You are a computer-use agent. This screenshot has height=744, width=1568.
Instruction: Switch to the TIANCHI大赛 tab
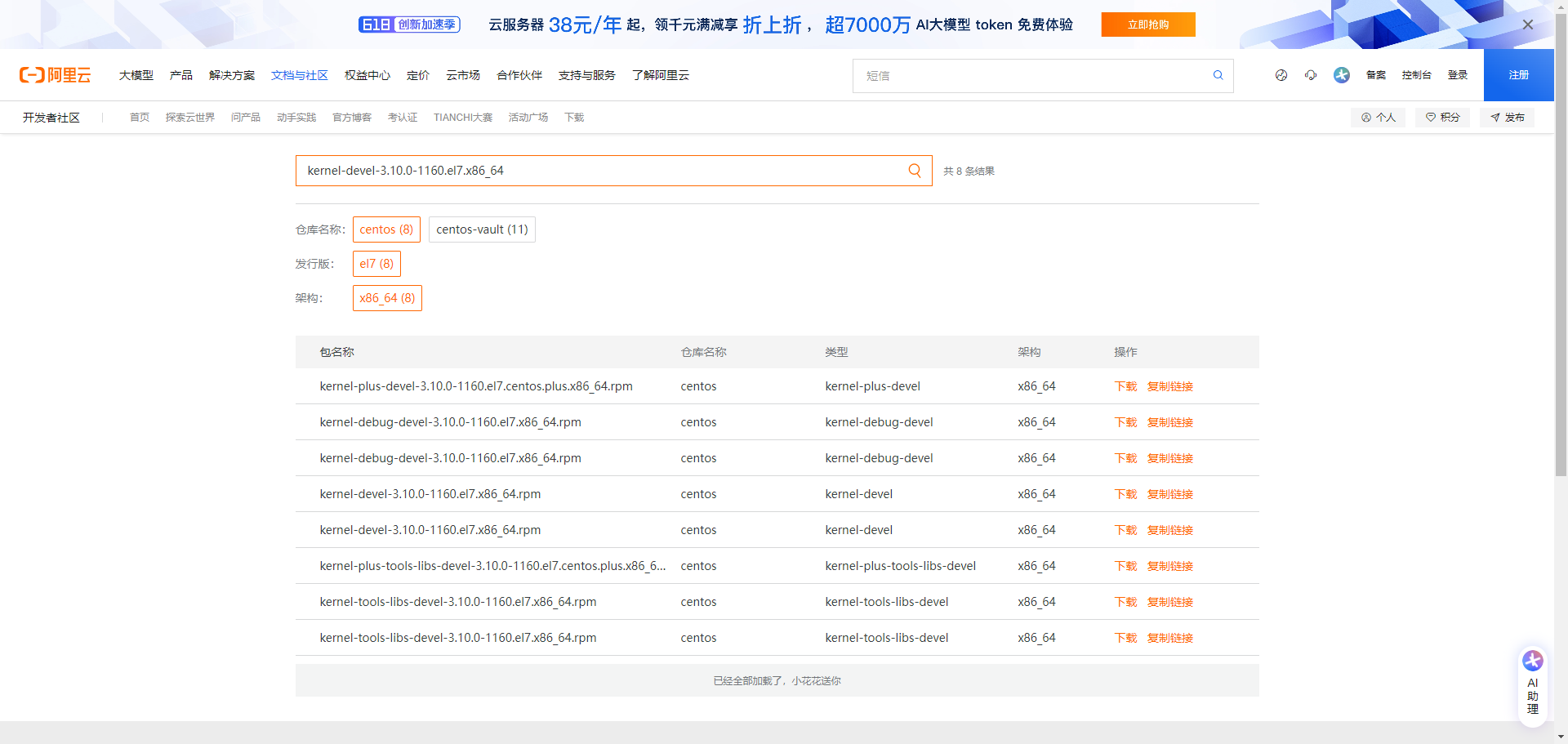click(x=463, y=117)
